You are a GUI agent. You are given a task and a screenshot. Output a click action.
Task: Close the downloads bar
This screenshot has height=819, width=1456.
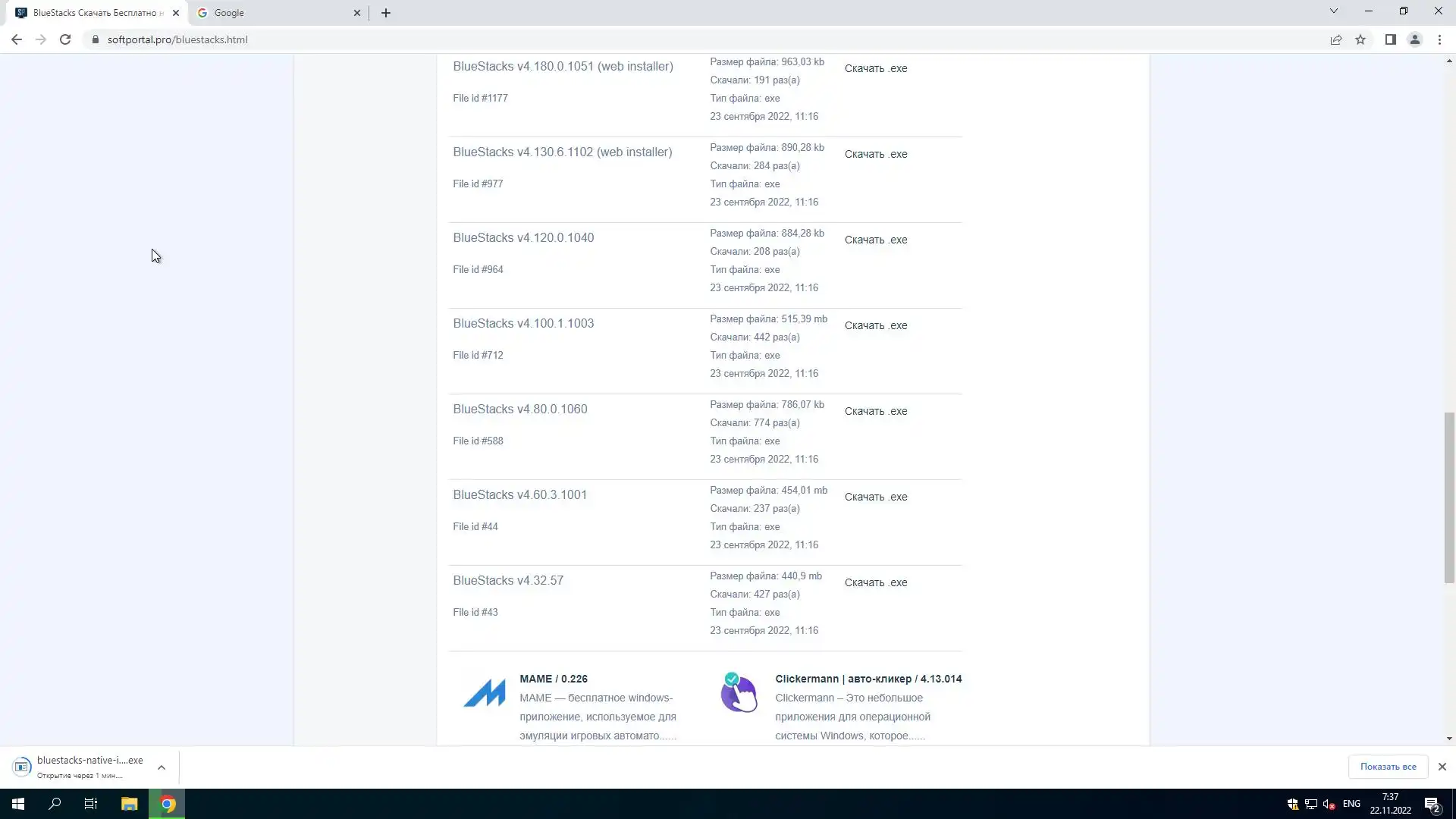(x=1442, y=767)
